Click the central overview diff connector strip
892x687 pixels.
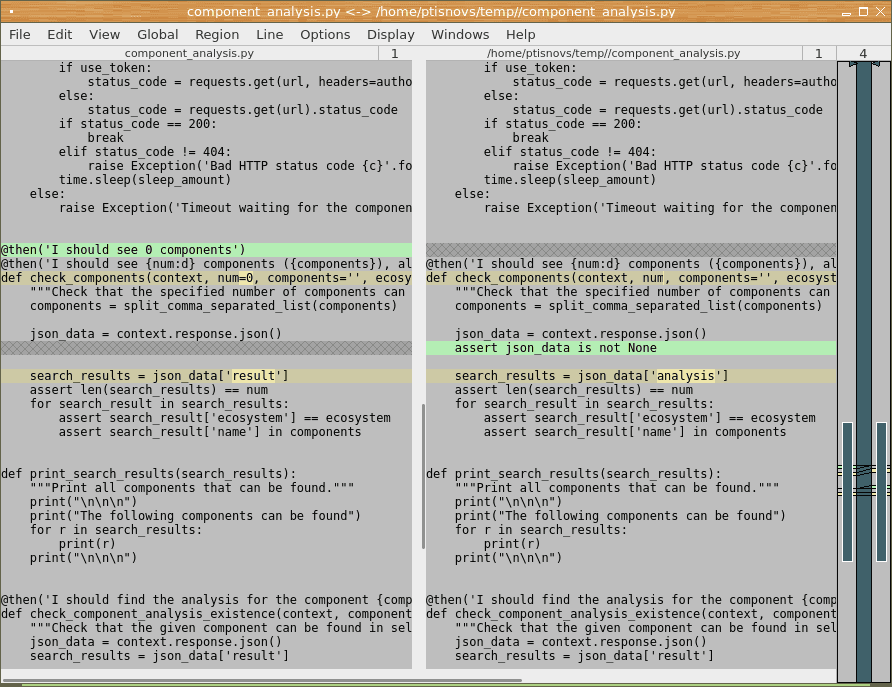point(864,371)
